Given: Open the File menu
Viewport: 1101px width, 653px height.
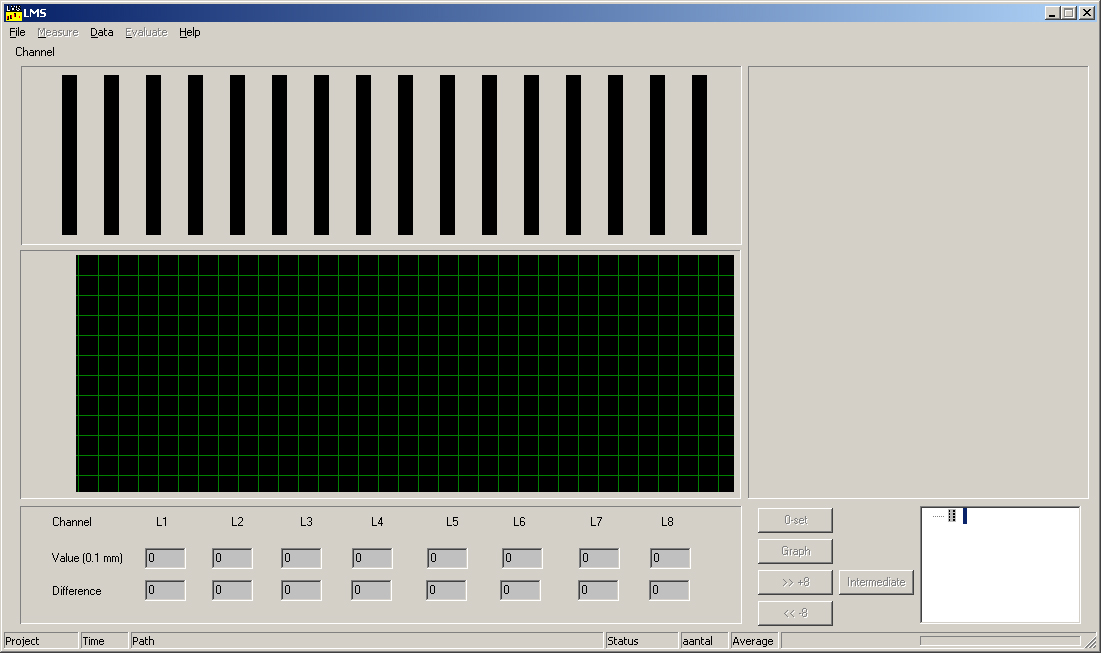Looking at the screenshot, I should click(x=17, y=32).
